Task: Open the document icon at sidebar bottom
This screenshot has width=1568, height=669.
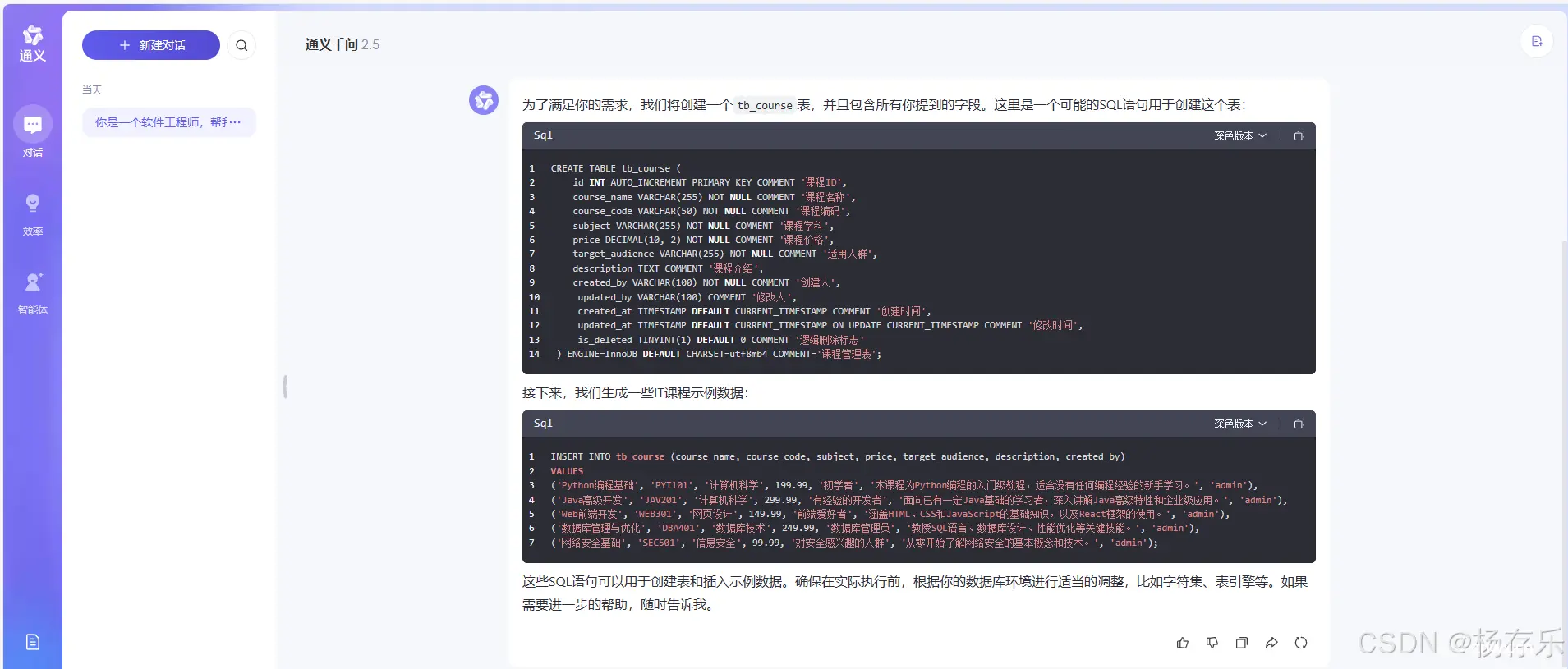Action: (x=33, y=642)
